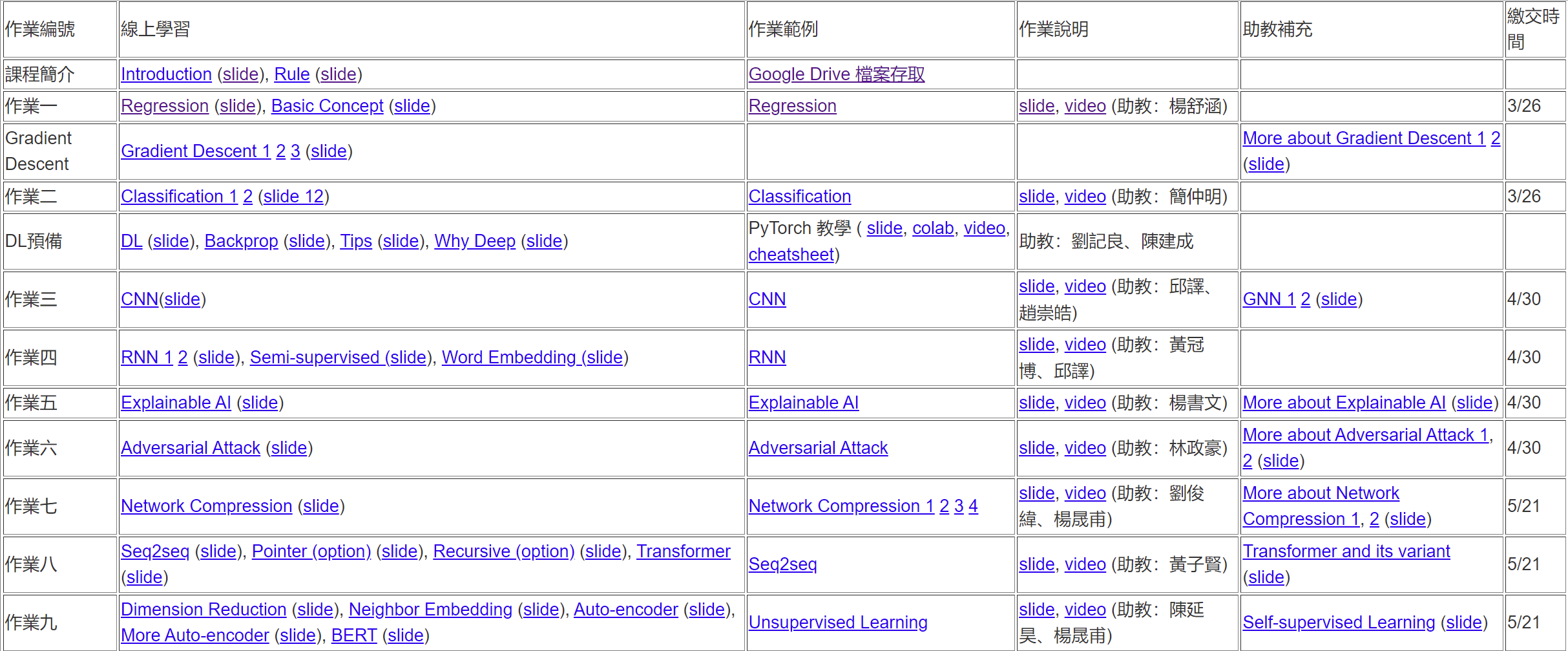
Task: Open the Introduction lecture link
Action: click(166, 74)
